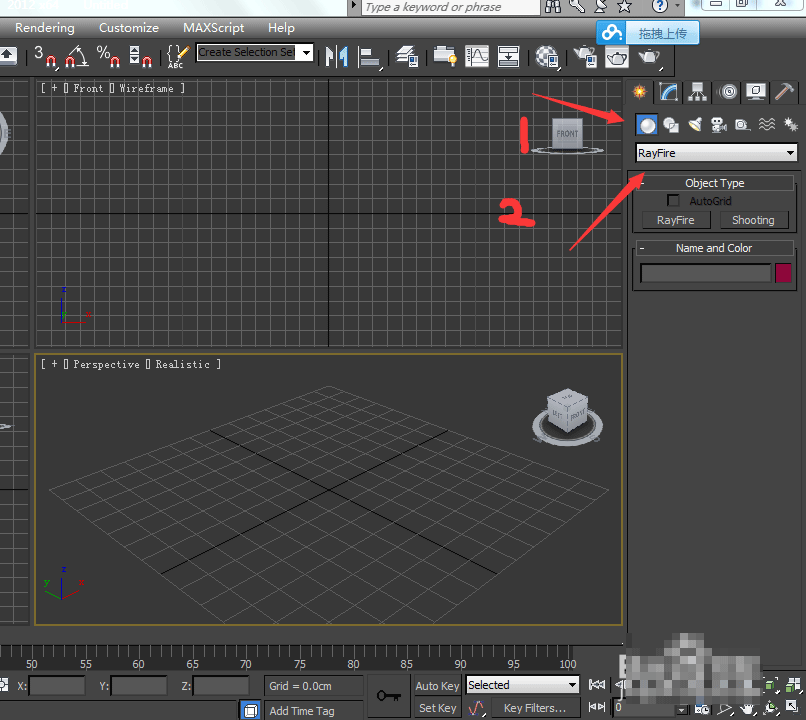Toggle Angle Snap

(x=76, y=56)
